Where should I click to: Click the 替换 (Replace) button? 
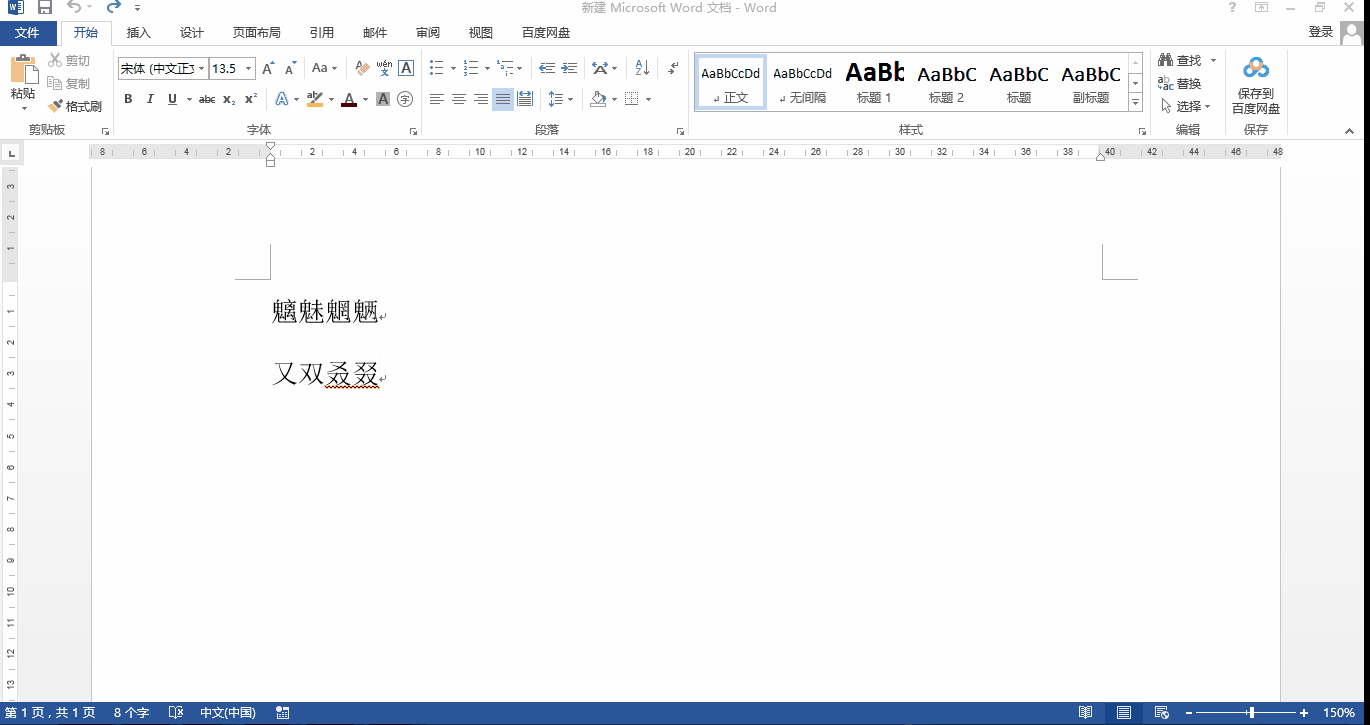point(1180,83)
